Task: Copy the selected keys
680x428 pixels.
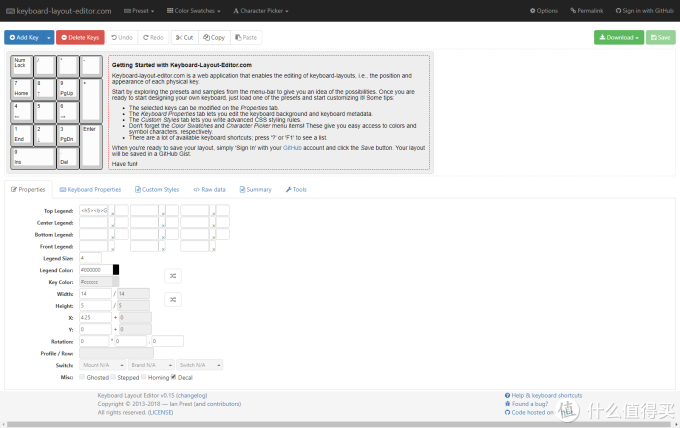Action: click(x=213, y=37)
